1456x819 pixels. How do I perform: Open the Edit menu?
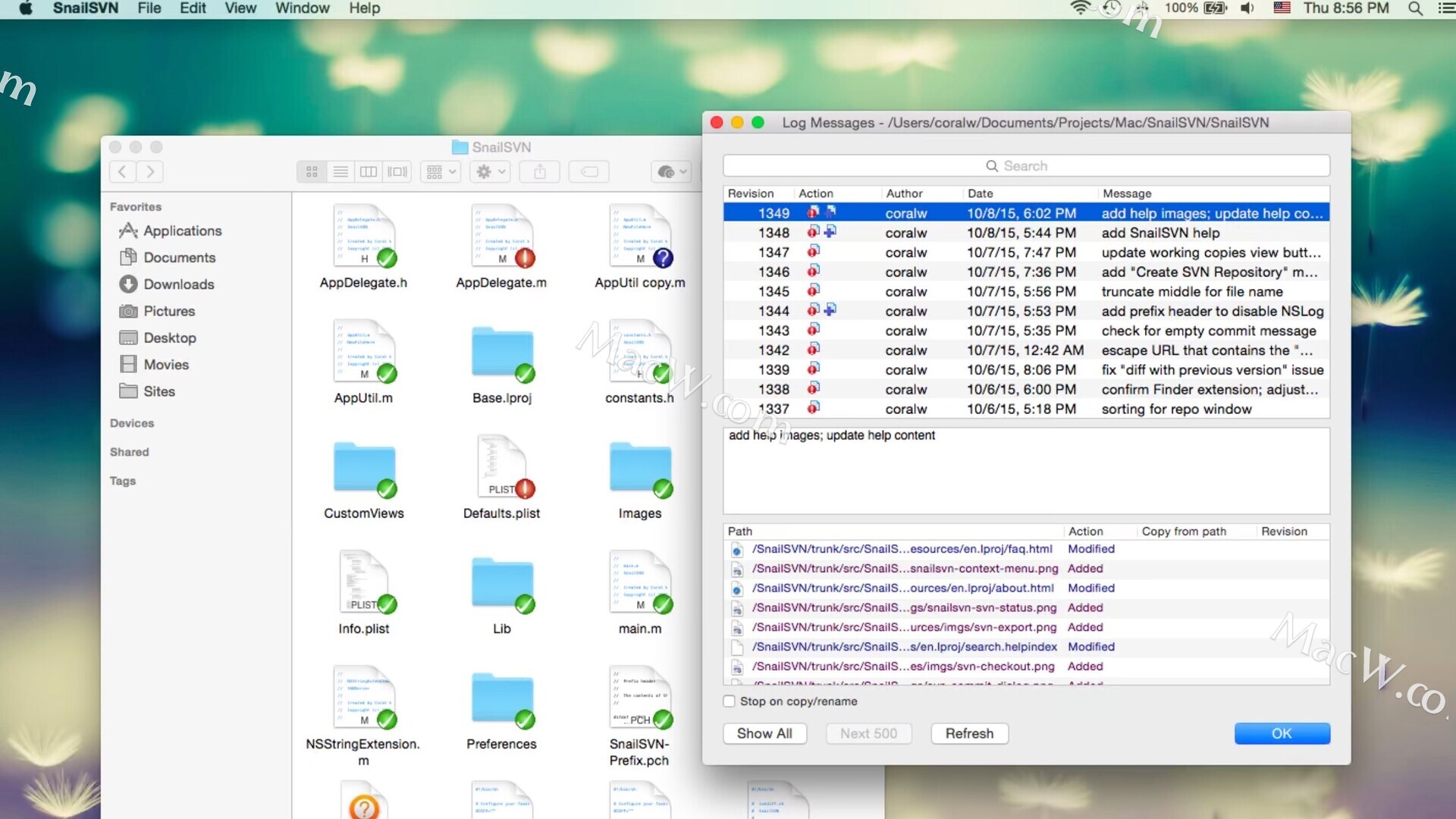193,8
